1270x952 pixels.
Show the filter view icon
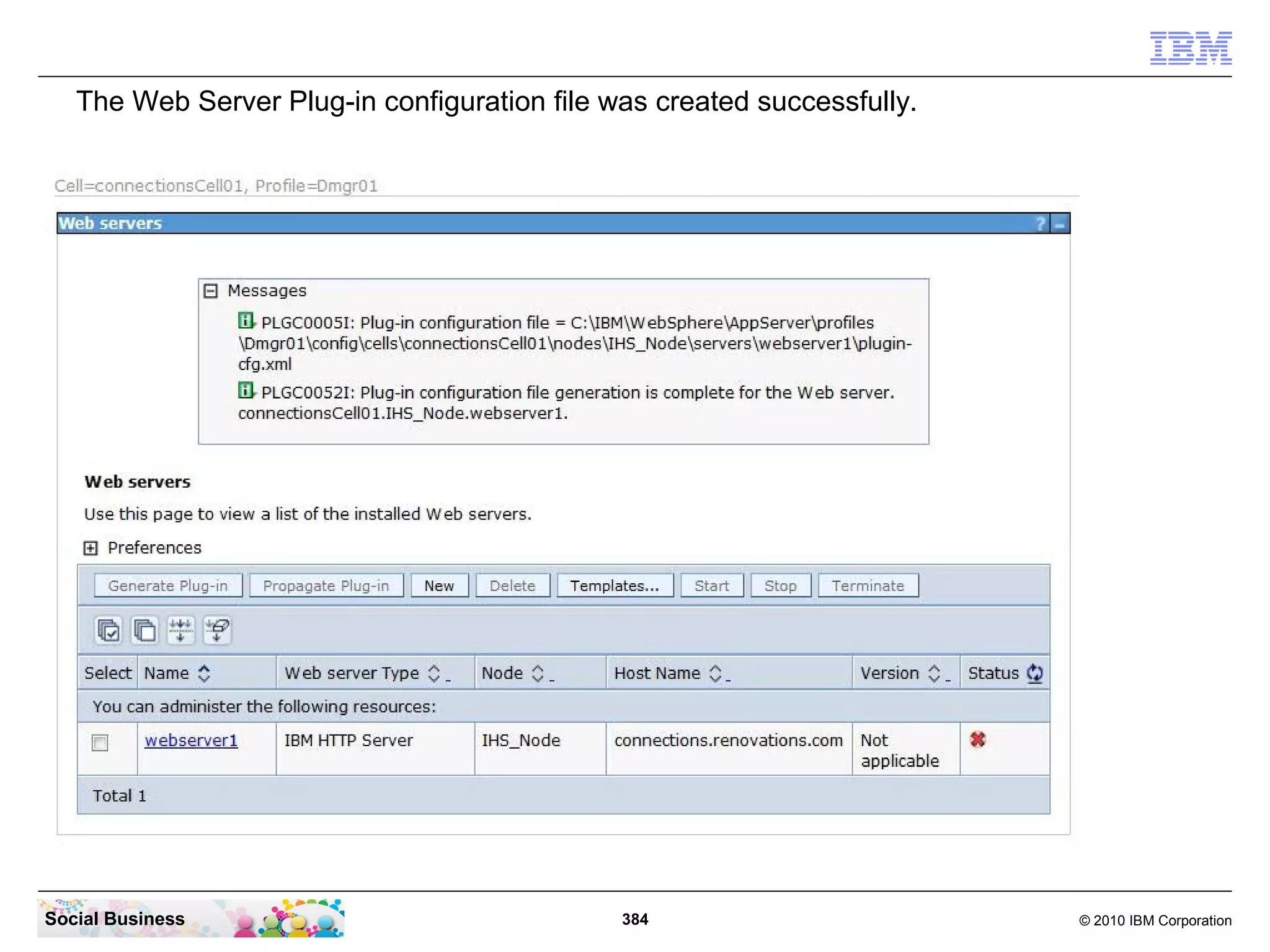coord(181,631)
